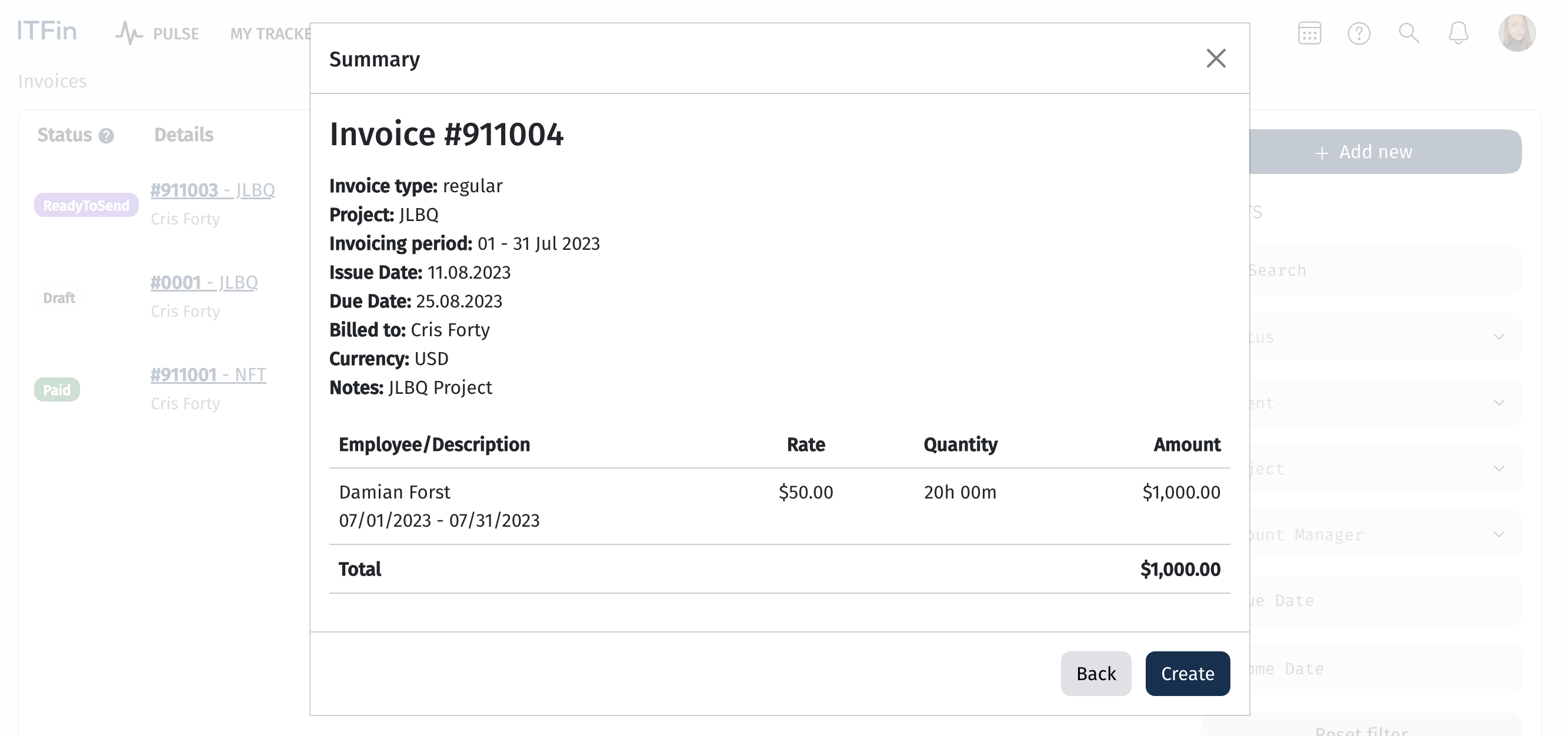This screenshot has width=1568, height=736.
Task: Click the help question mark icon
Action: point(1359,34)
